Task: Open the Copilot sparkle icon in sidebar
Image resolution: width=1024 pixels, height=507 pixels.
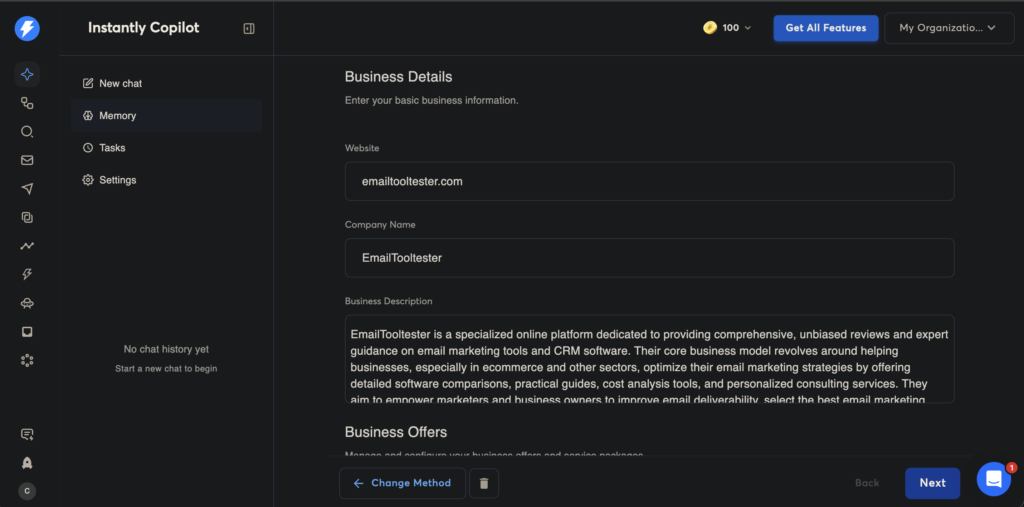Action: 27,74
